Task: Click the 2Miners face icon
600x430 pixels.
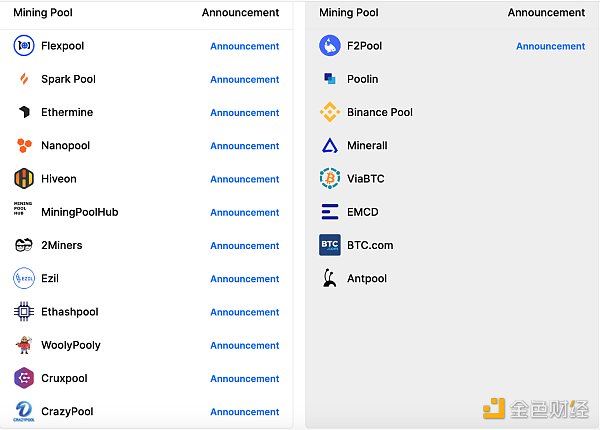Action: click(24, 245)
